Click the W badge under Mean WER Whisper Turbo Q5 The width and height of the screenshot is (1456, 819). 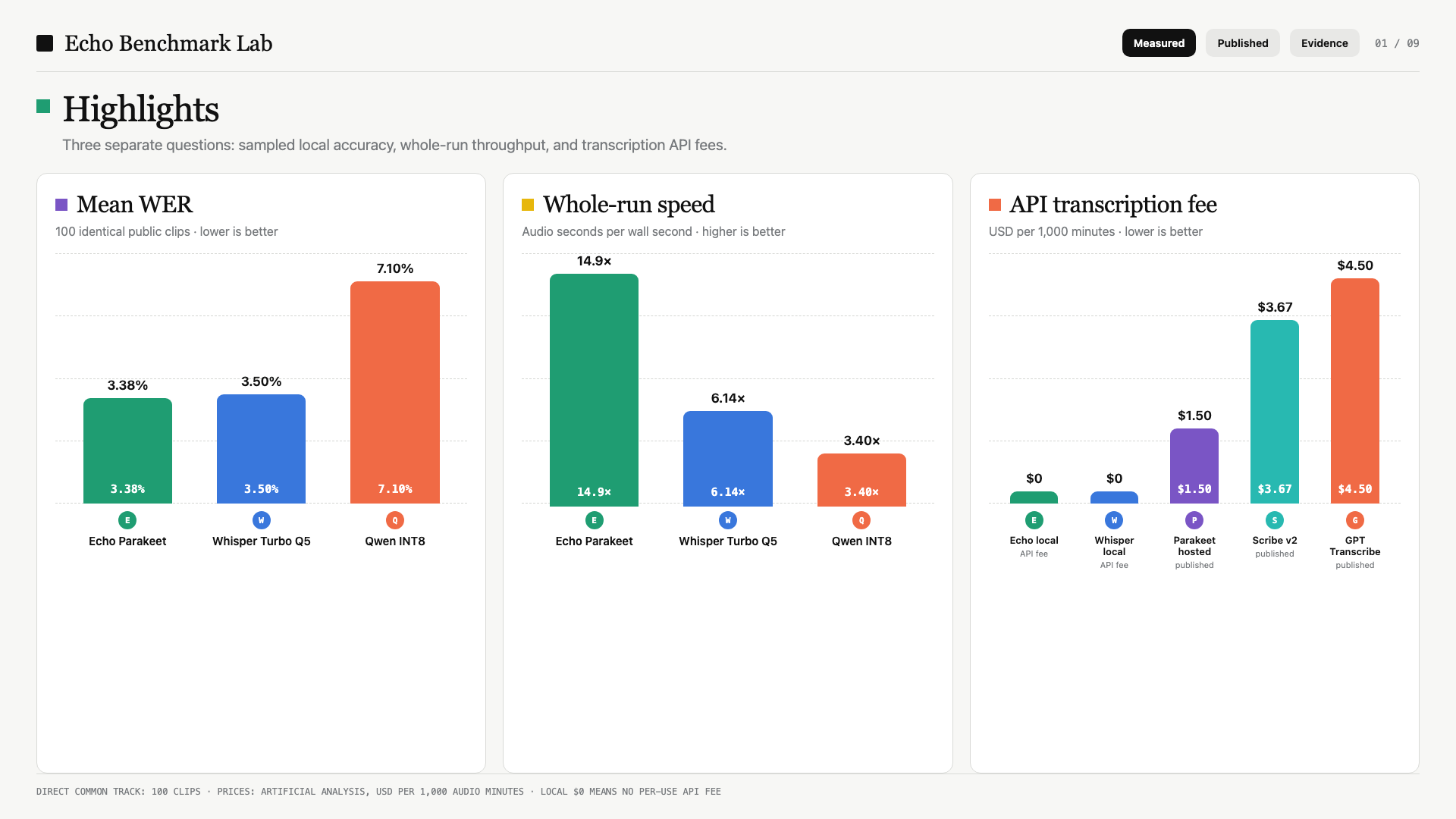point(261,520)
